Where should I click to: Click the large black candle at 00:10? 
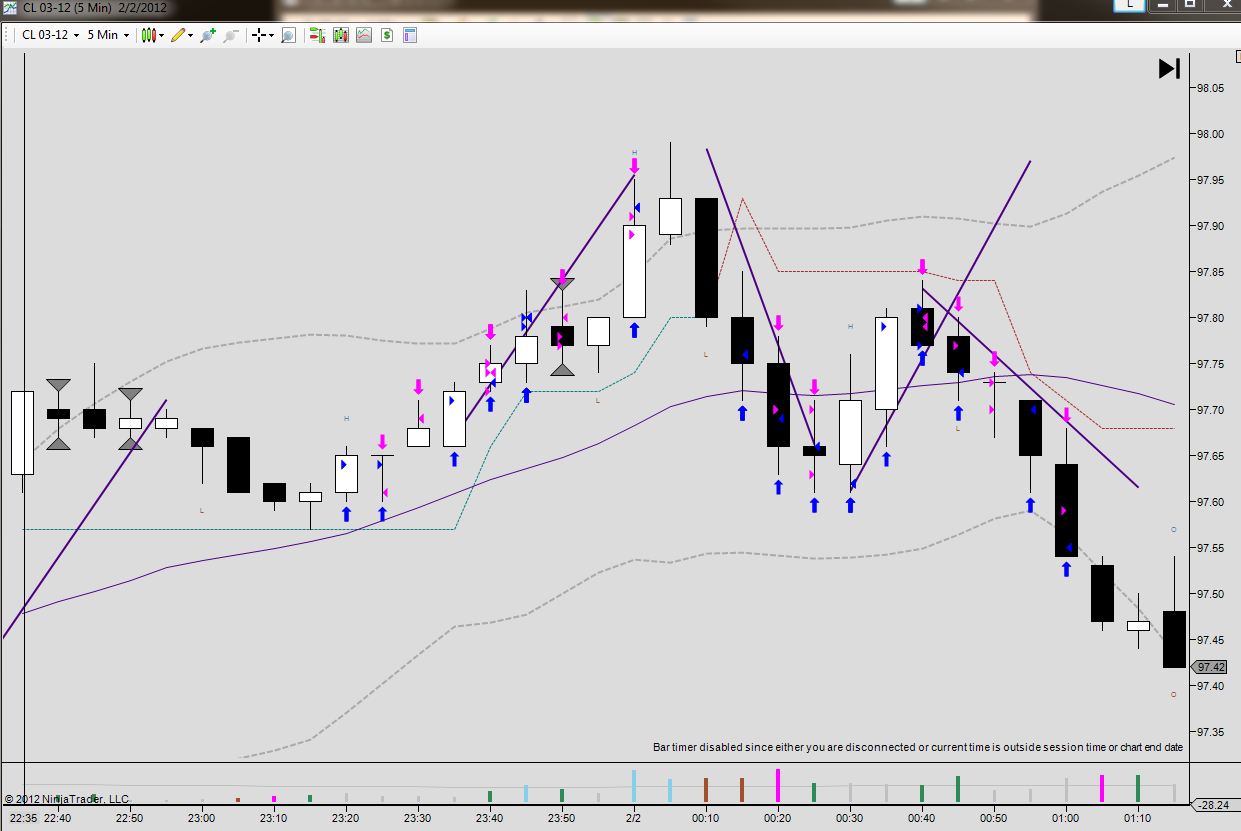[706, 257]
